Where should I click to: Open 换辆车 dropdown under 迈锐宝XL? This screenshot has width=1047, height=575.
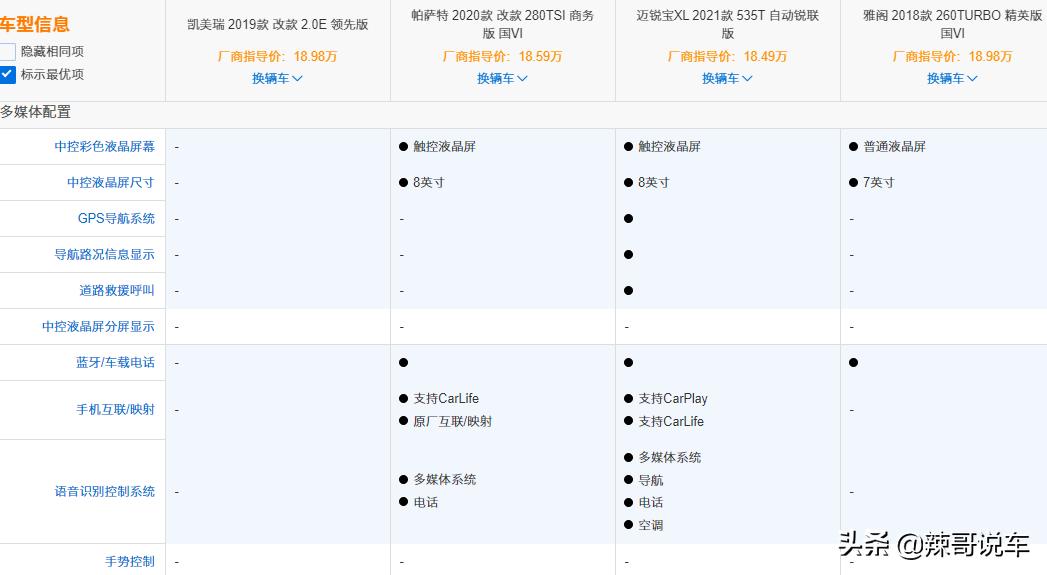click(727, 78)
